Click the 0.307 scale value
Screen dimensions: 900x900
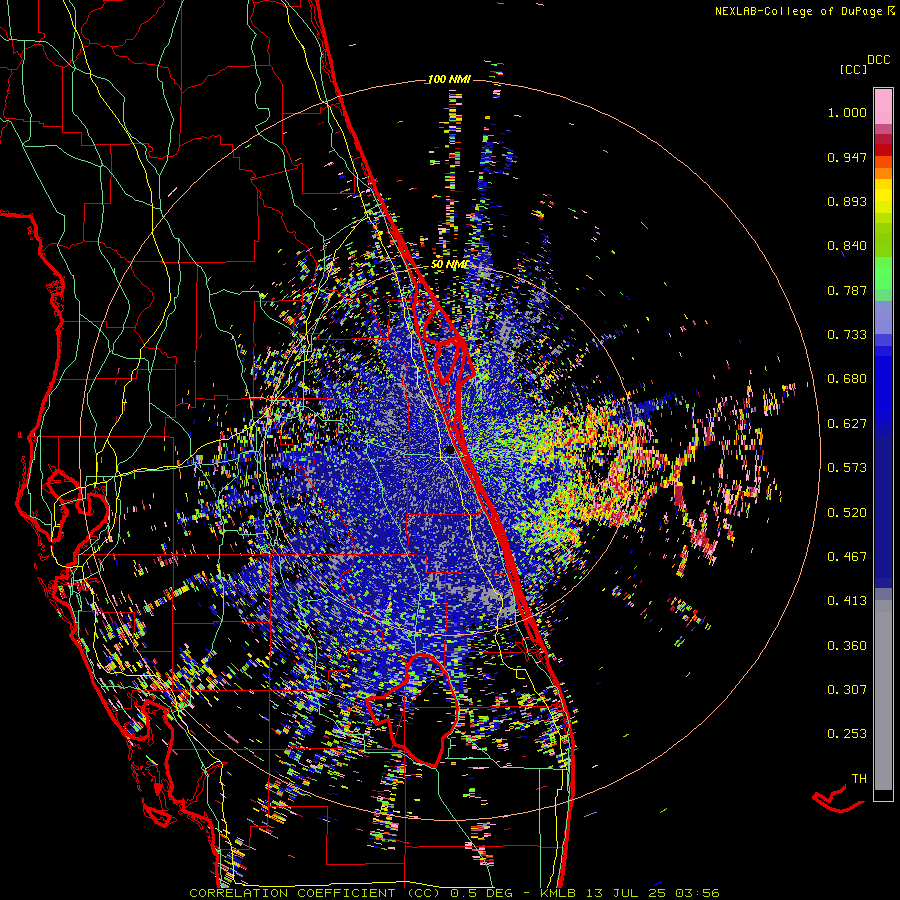(x=847, y=690)
